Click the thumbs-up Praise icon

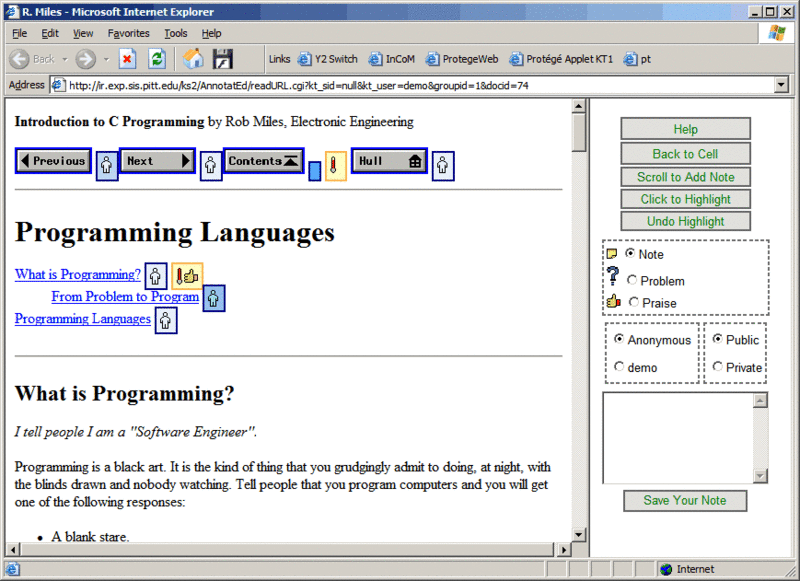click(x=613, y=301)
